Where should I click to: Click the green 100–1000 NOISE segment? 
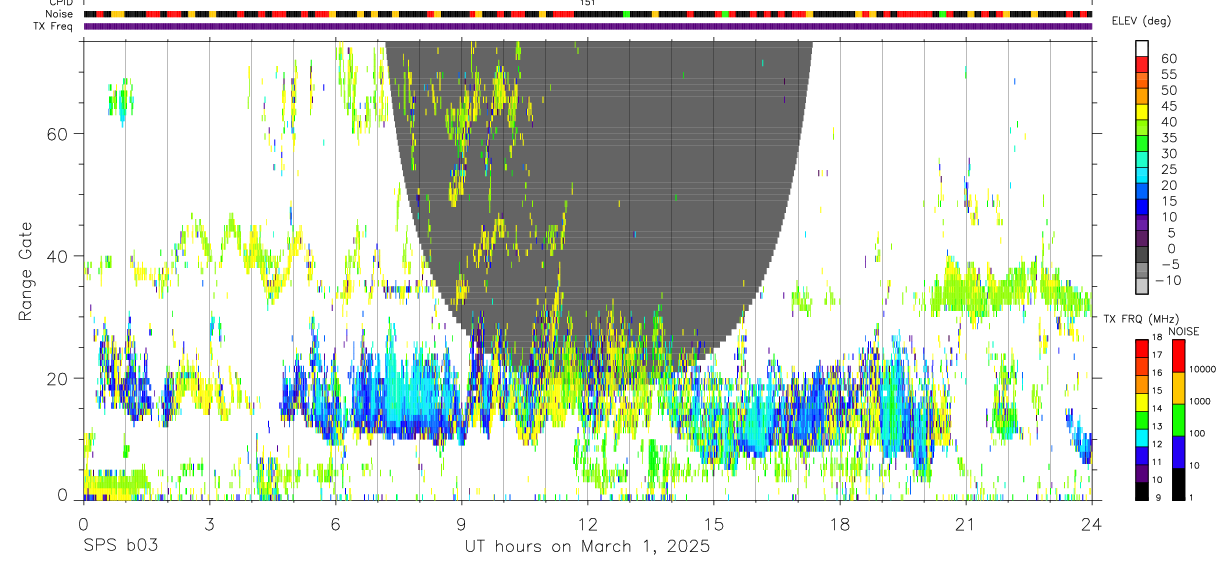point(1179,419)
